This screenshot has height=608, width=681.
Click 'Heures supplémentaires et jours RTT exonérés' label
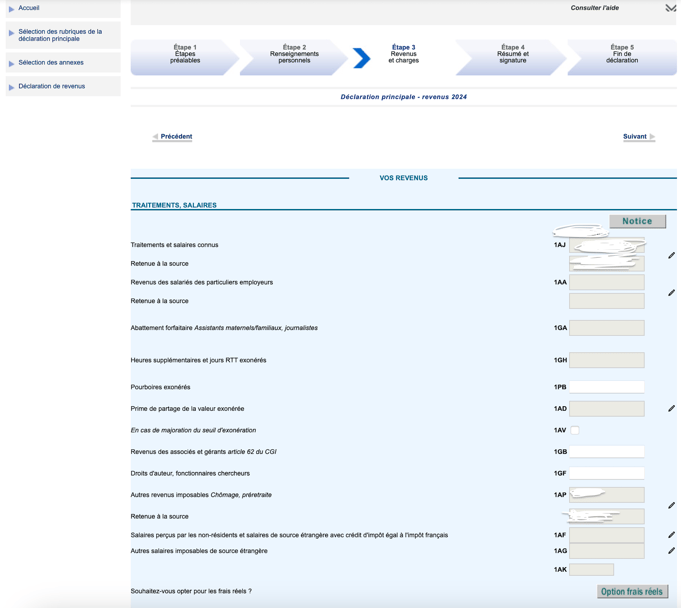[x=198, y=360]
